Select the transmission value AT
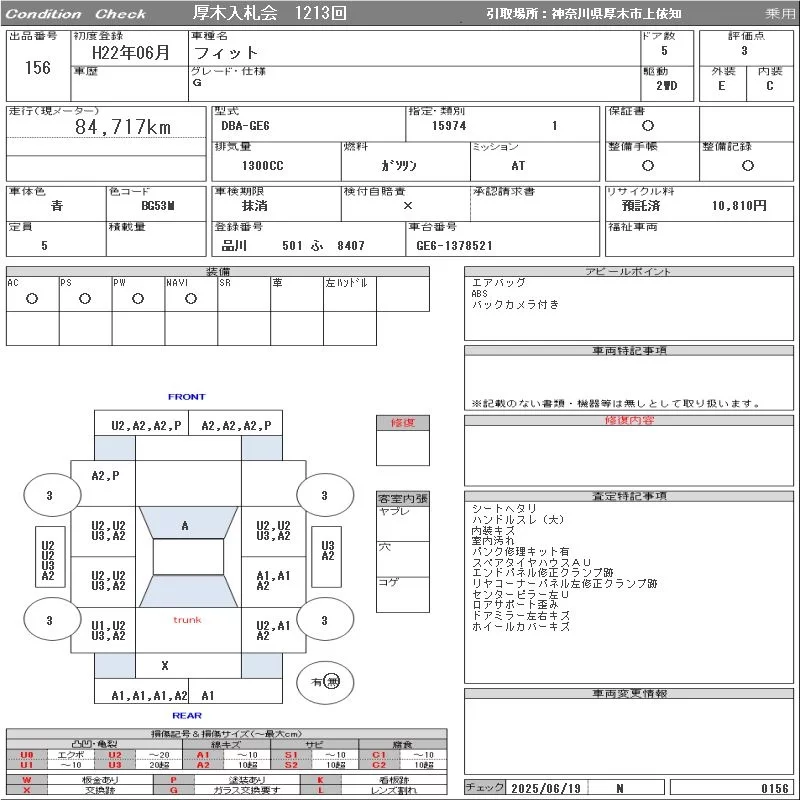This screenshot has height=800, width=800. point(518,165)
